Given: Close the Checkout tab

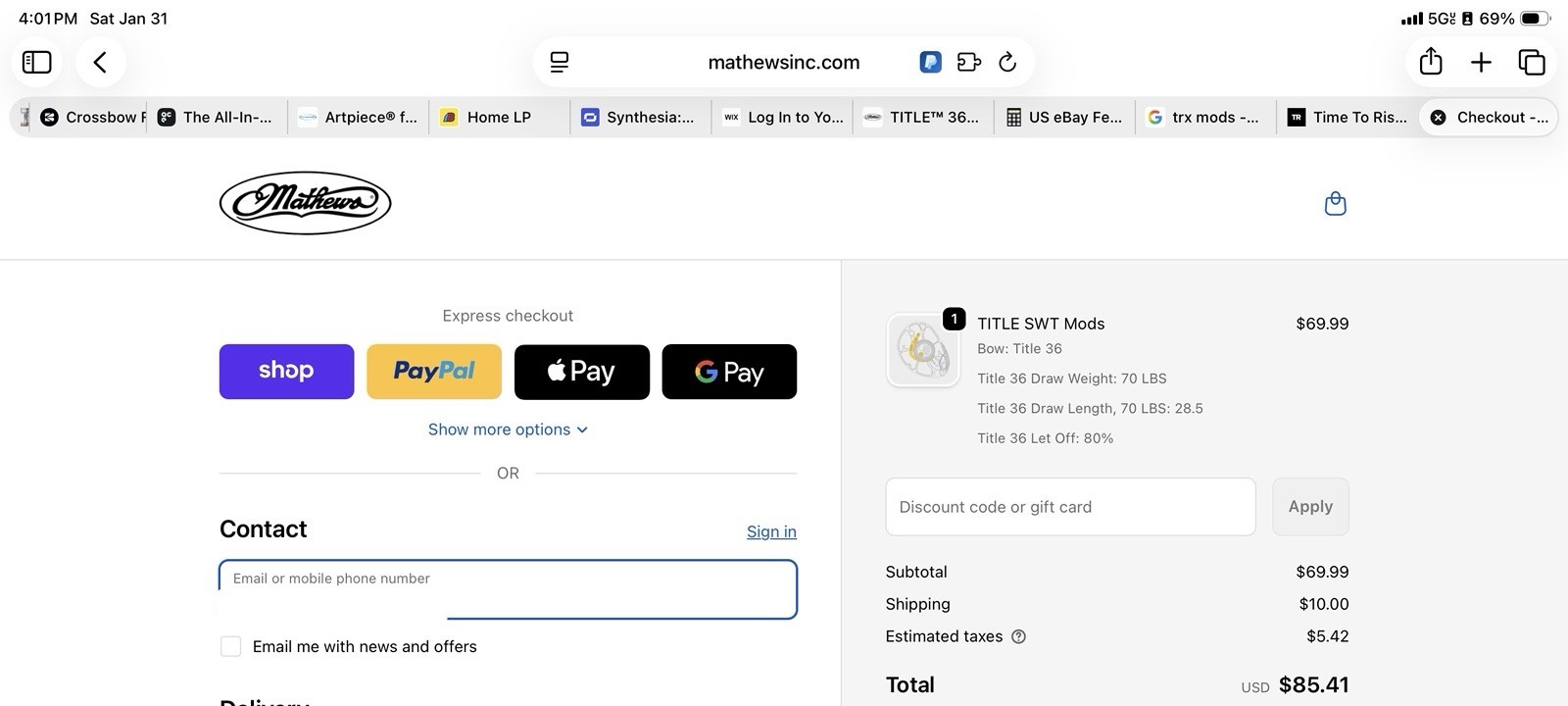Looking at the screenshot, I should (x=1438, y=117).
